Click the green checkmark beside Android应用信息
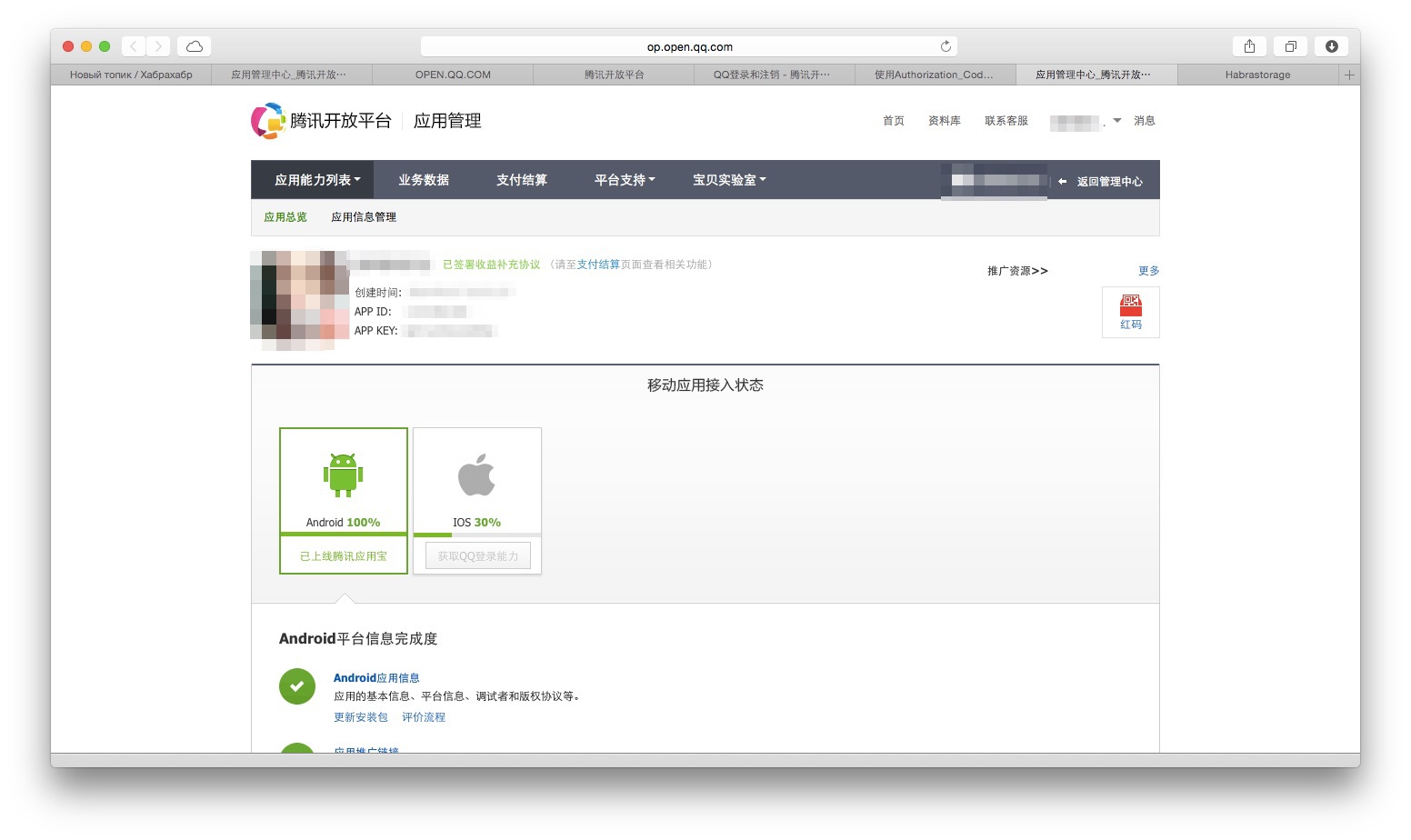Image resolution: width=1411 pixels, height=840 pixels. (x=297, y=686)
